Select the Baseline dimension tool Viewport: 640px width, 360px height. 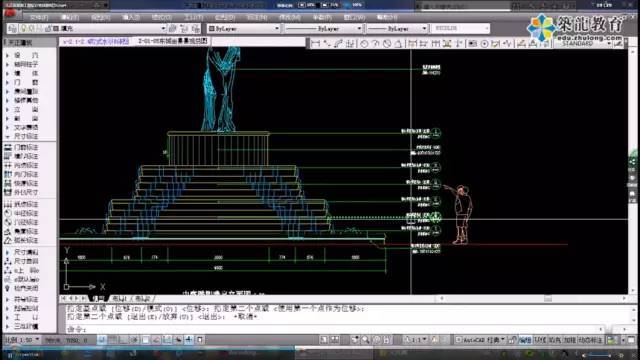[x=423, y=43]
